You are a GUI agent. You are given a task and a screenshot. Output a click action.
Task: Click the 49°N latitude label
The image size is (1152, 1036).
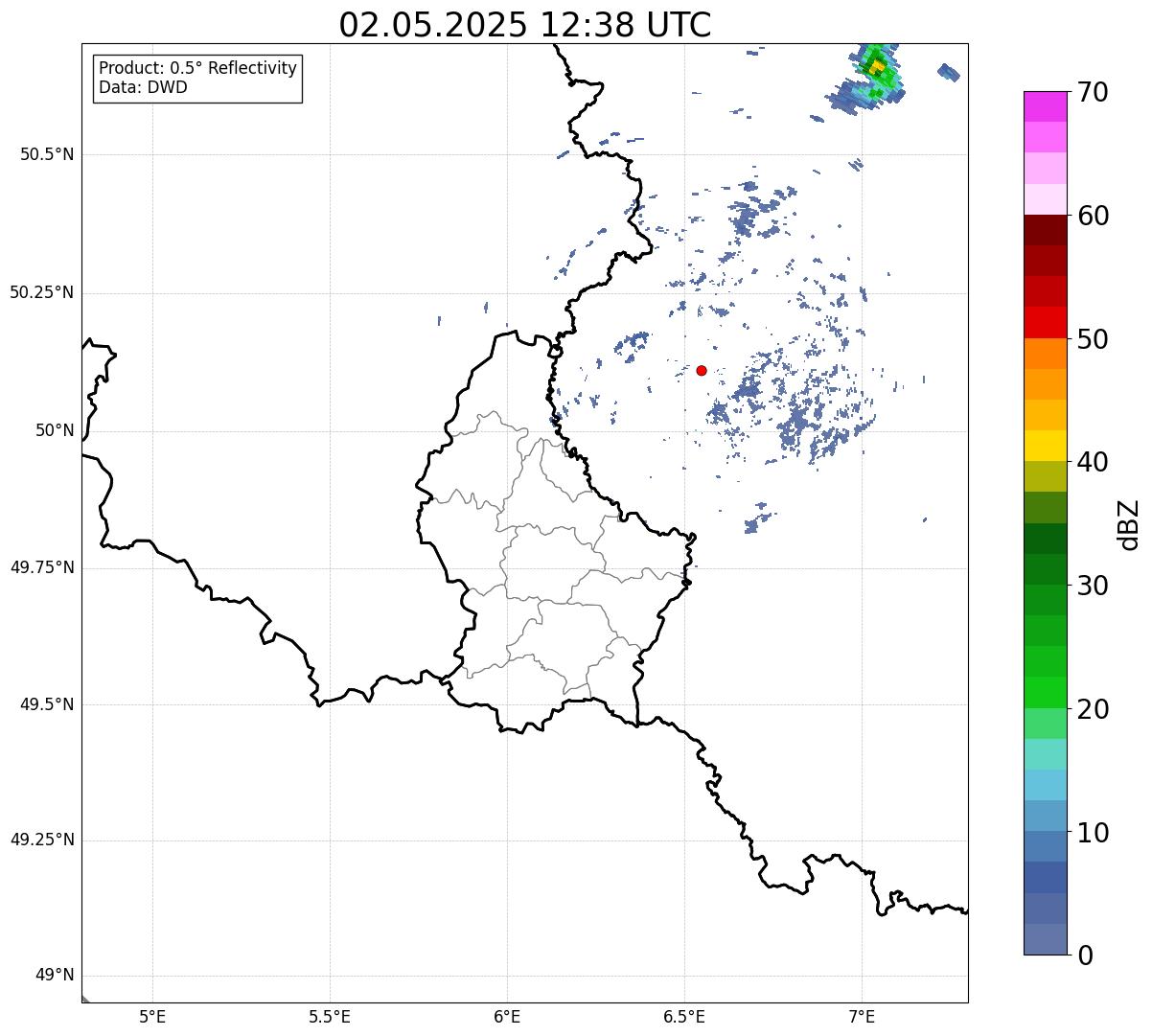55,976
